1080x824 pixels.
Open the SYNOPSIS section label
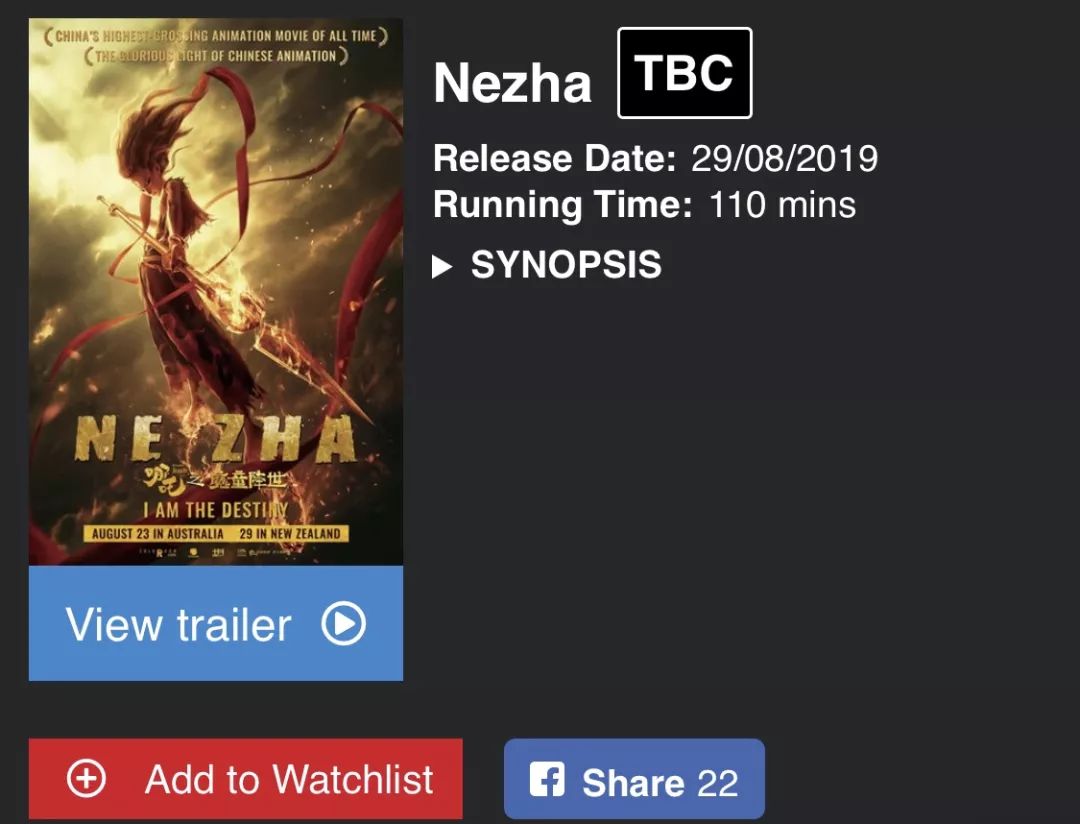click(566, 265)
